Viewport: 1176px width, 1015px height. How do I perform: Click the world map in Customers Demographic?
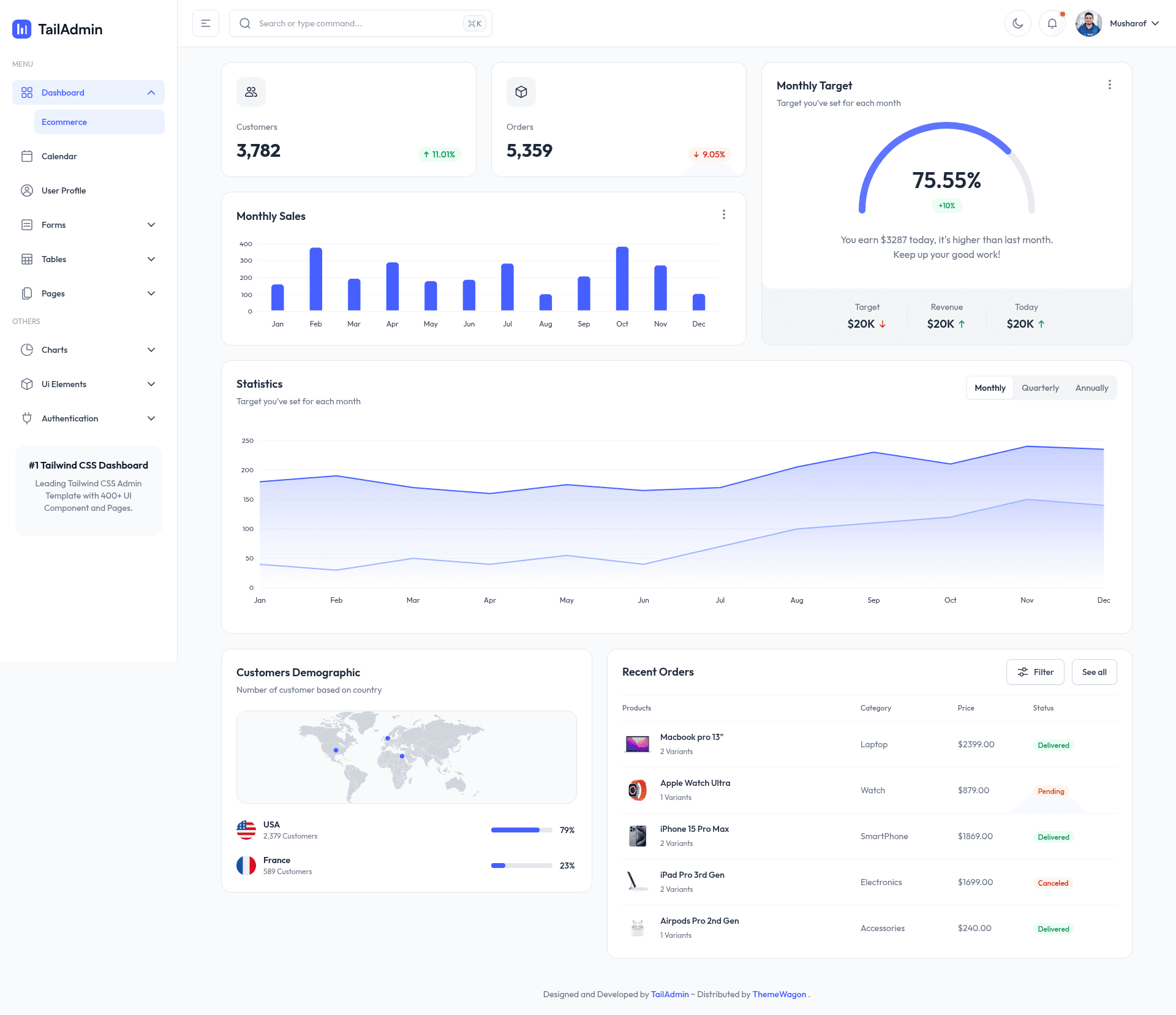coord(407,757)
